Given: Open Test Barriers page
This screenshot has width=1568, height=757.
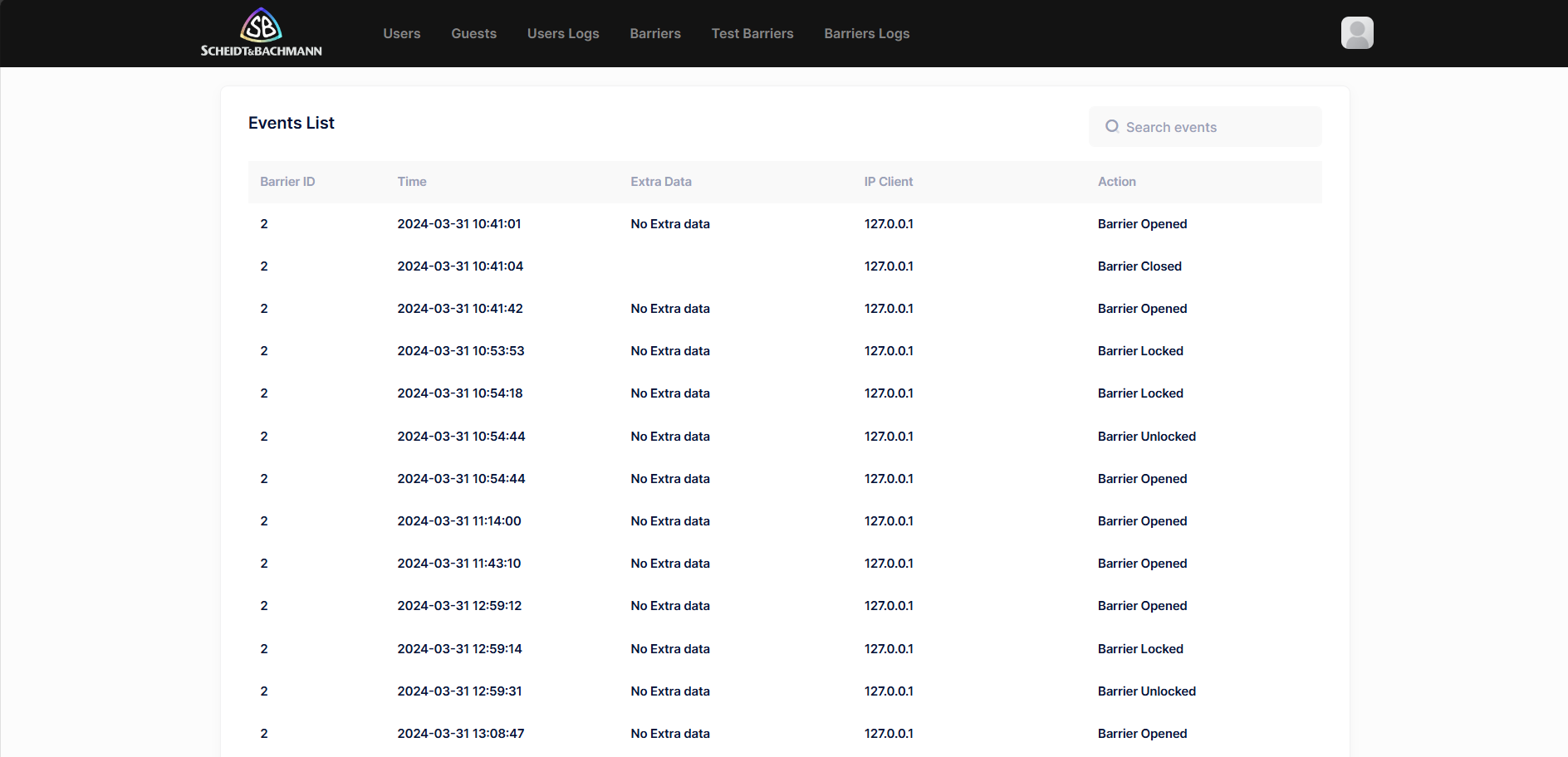Looking at the screenshot, I should [752, 33].
